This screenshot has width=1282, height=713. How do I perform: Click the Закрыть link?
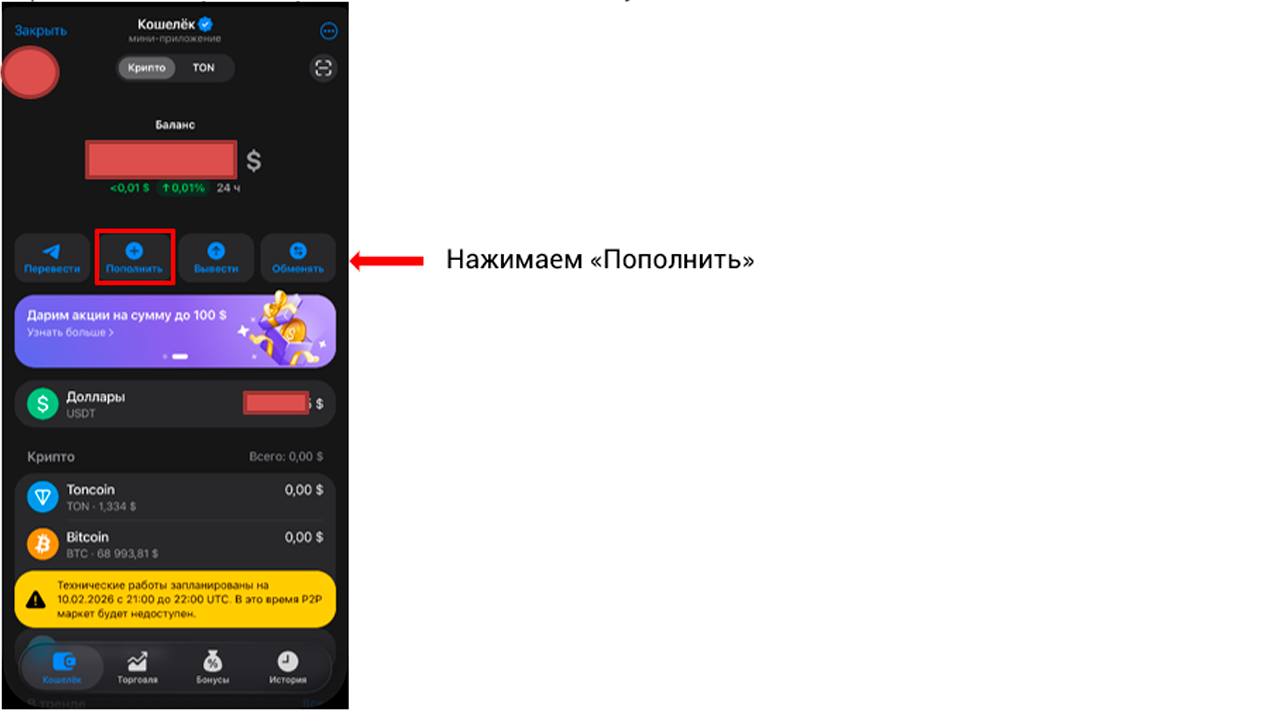(x=41, y=31)
